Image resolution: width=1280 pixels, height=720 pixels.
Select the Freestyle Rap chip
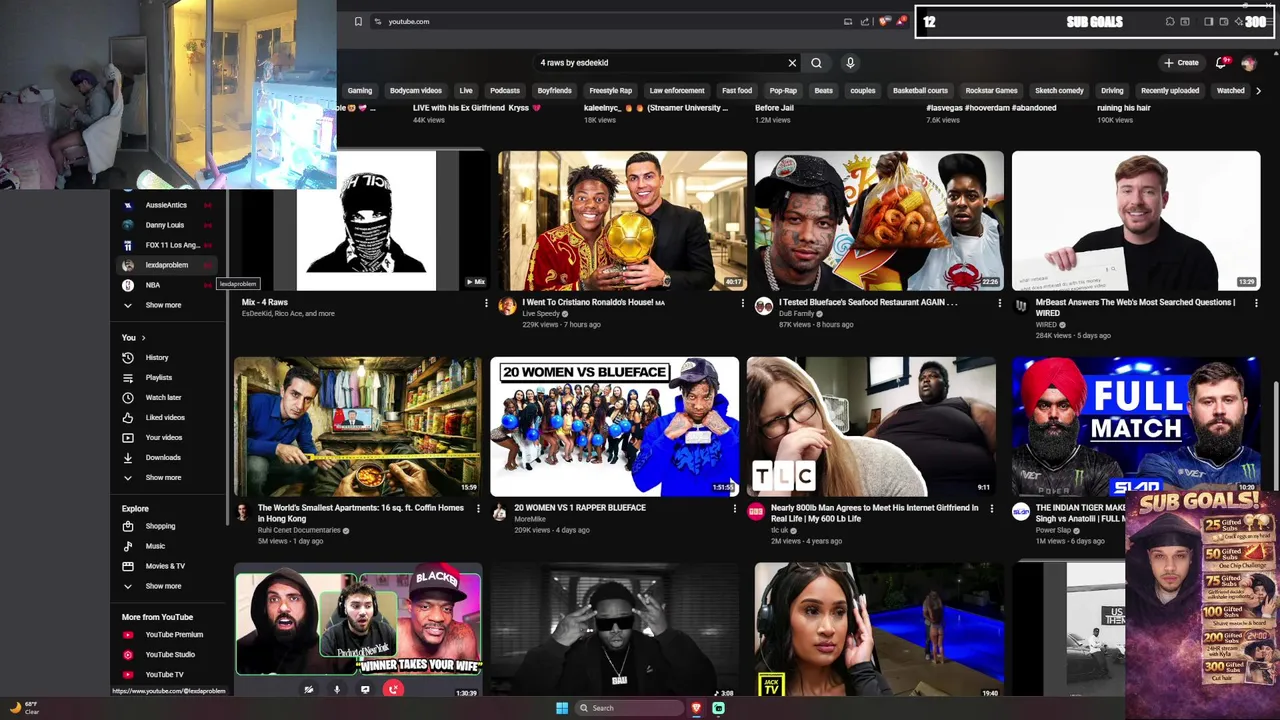pos(611,91)
